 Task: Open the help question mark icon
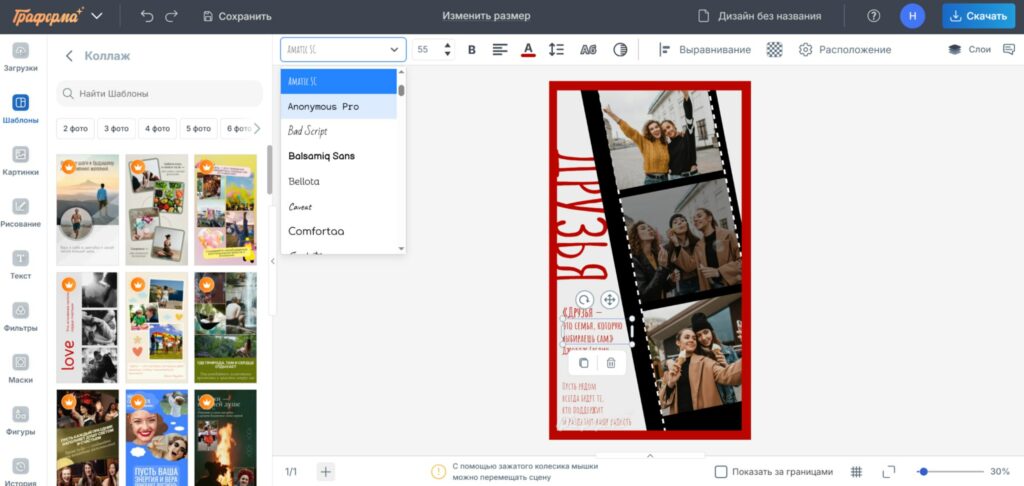(873, 16)
